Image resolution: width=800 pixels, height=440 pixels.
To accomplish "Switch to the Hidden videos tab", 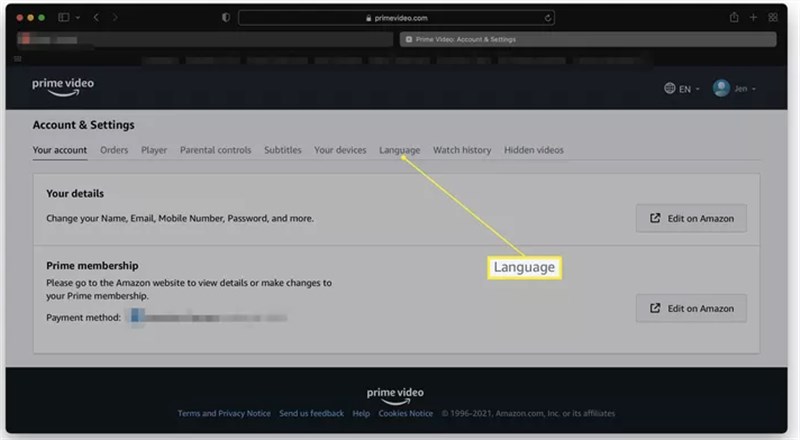I will pyautogui.click(x=534, y=150).
